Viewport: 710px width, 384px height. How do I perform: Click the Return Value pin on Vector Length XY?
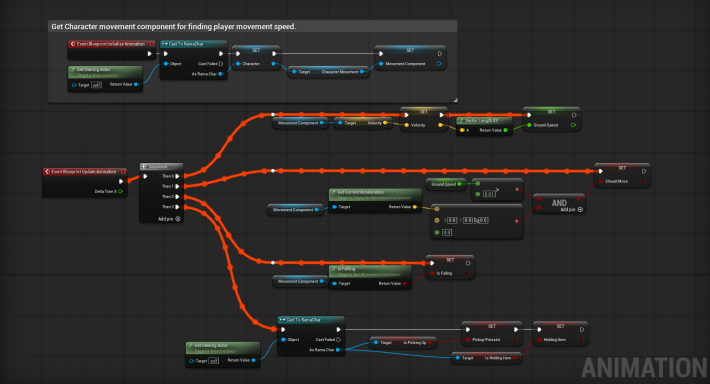(x=505, y=130)
